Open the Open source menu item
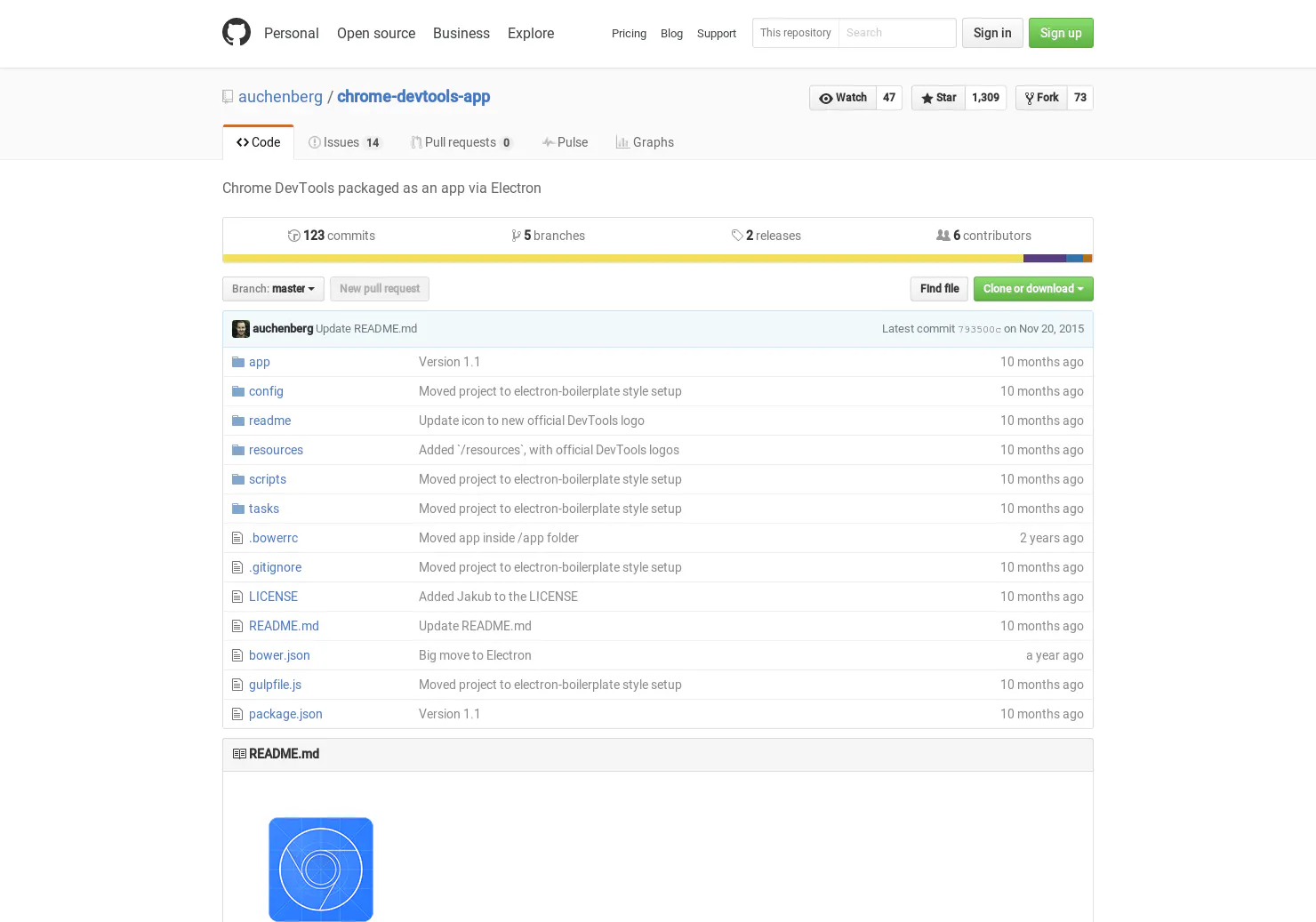This screenshot has height=922, width=1316. click(x=376, y=33)
